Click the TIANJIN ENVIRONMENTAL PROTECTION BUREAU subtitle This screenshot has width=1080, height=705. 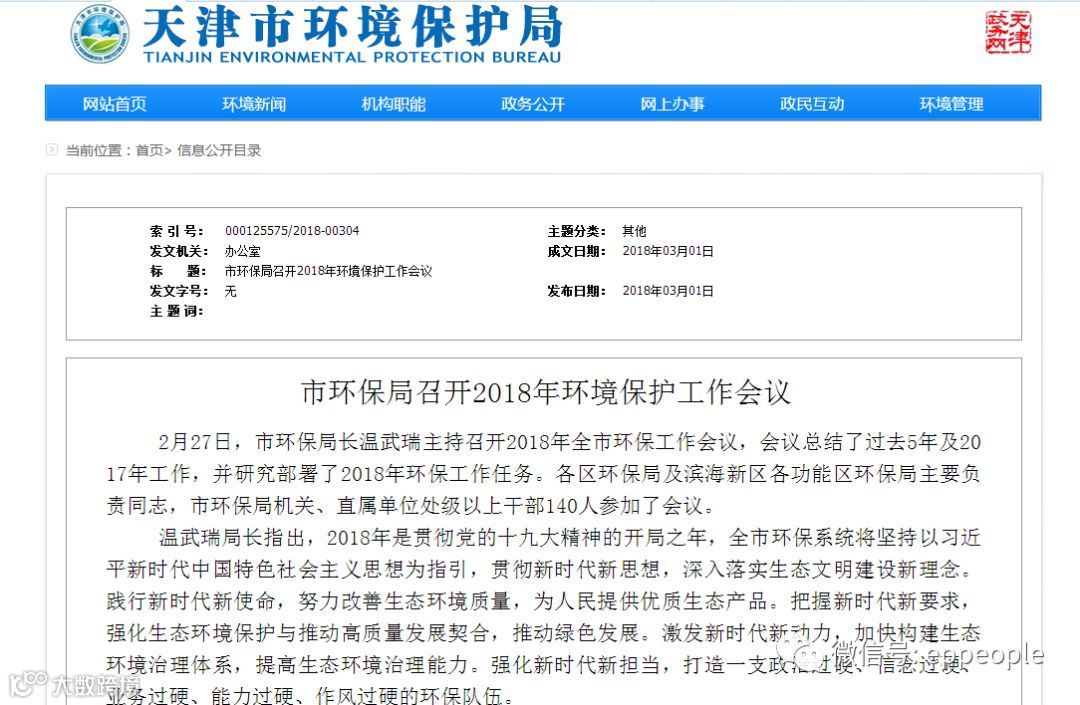pyautogui.click(x=353, y=58)
